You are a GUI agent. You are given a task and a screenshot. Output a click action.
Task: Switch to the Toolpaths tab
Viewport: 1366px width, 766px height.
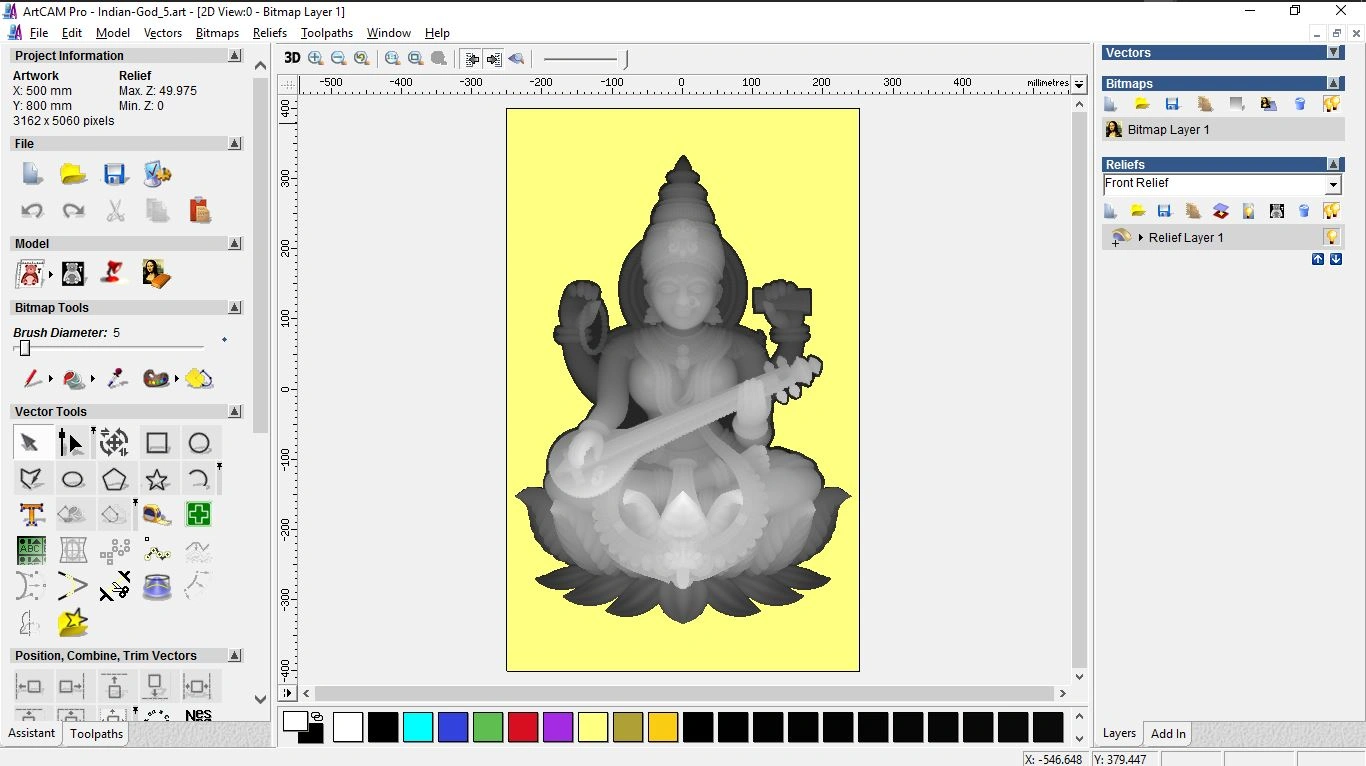click(x=96, y=734)
